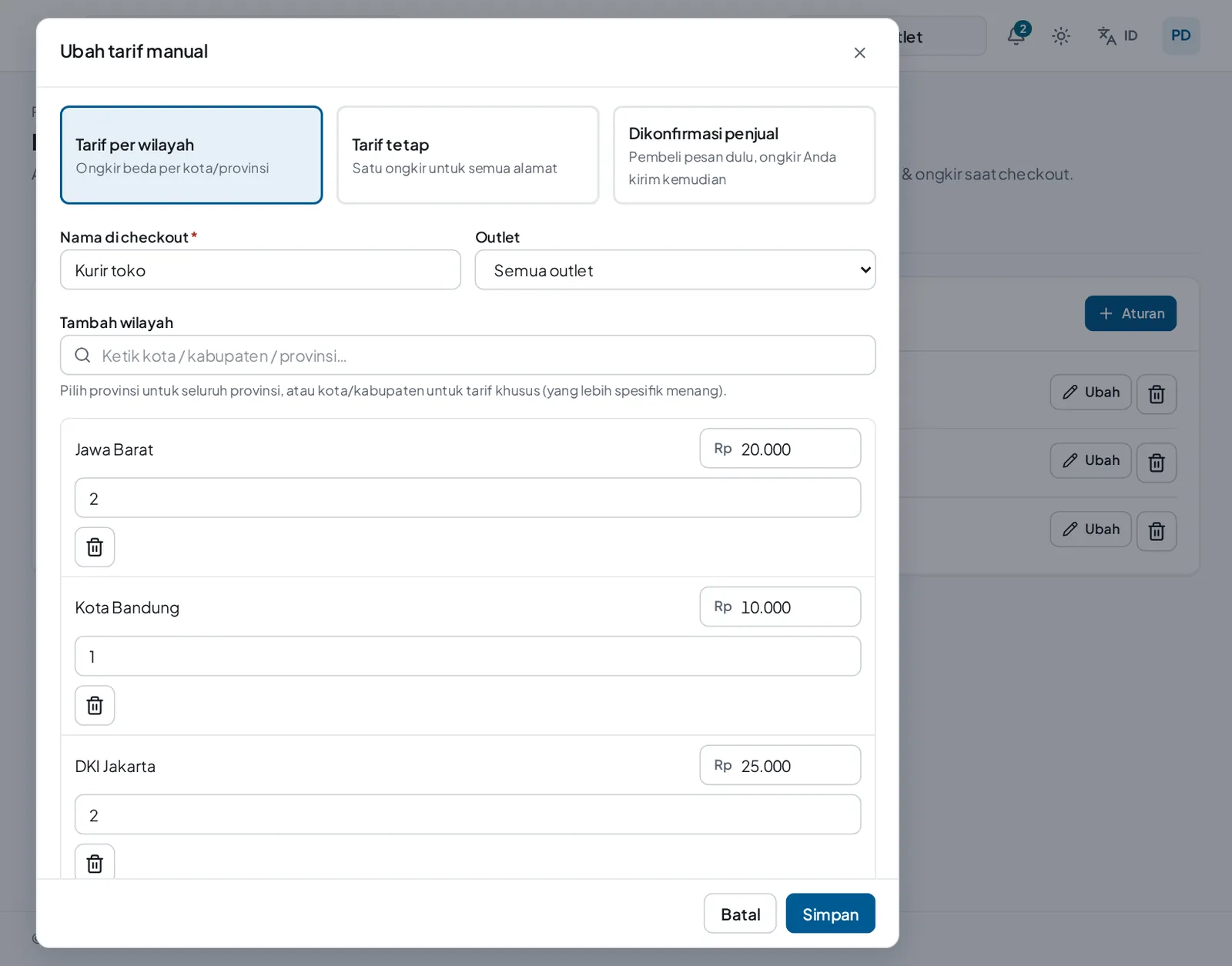Open the notifications bell with badge 2
The width and height of the screenshot is (1232, 966).
[1017, 35]
